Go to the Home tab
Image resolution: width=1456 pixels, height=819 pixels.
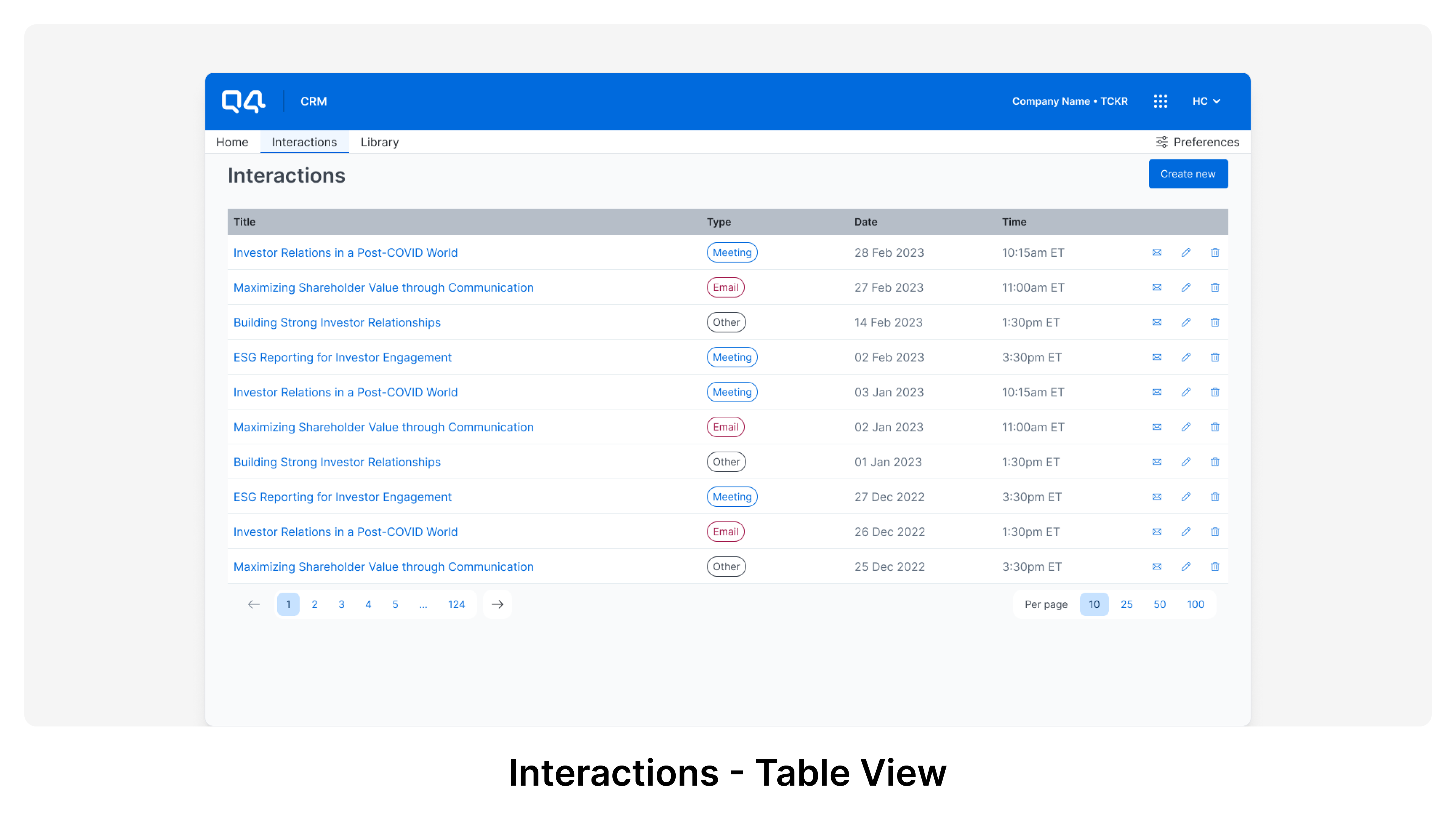pos(232,142)
